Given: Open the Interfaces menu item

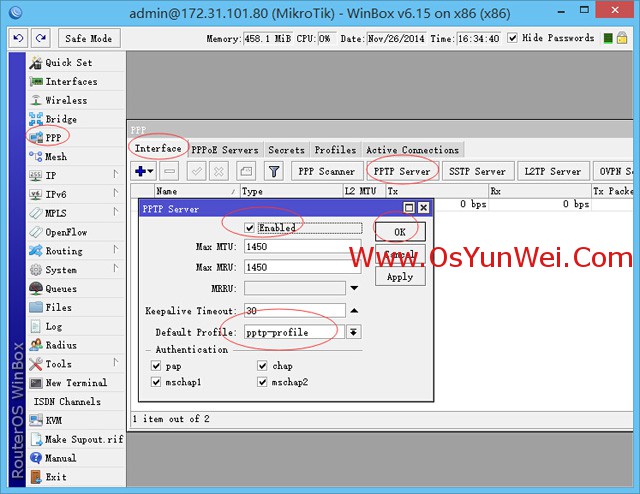Looking at the screenshot, I should pyautogui.click(x=76, y=81).
